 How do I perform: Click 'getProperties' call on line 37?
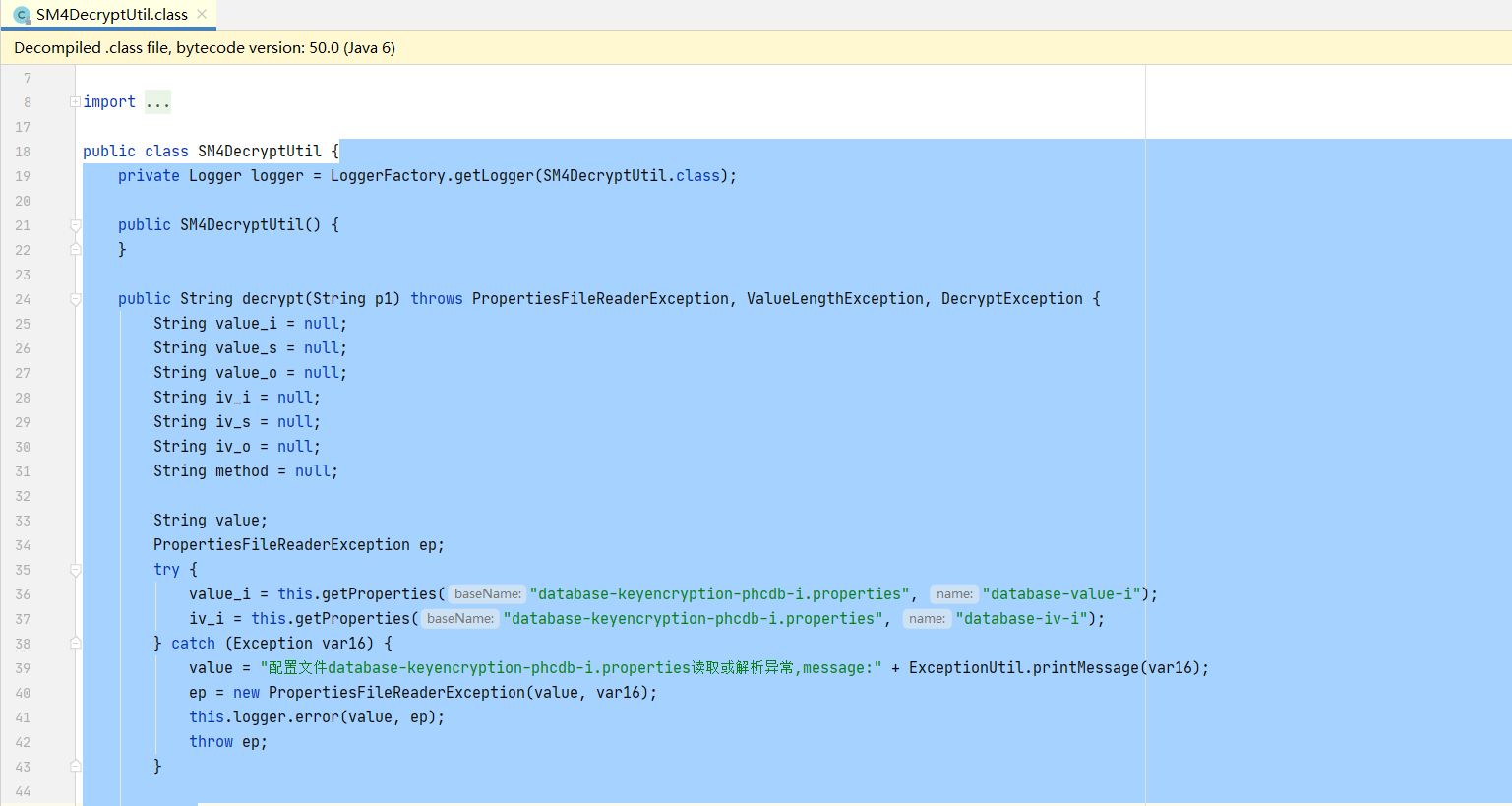(x=352, y=619)
